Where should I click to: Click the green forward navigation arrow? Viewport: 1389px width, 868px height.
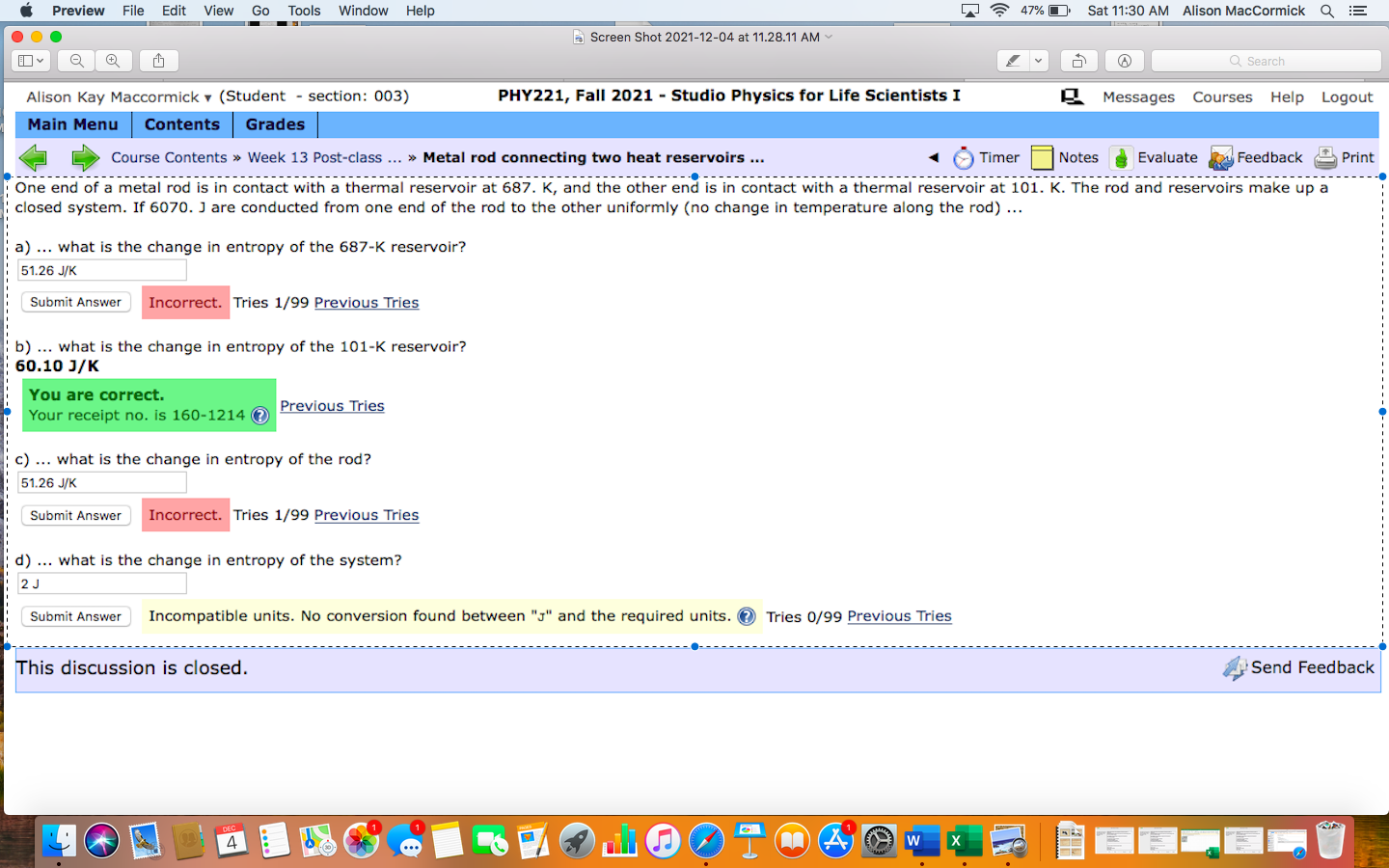coord(85,157)
